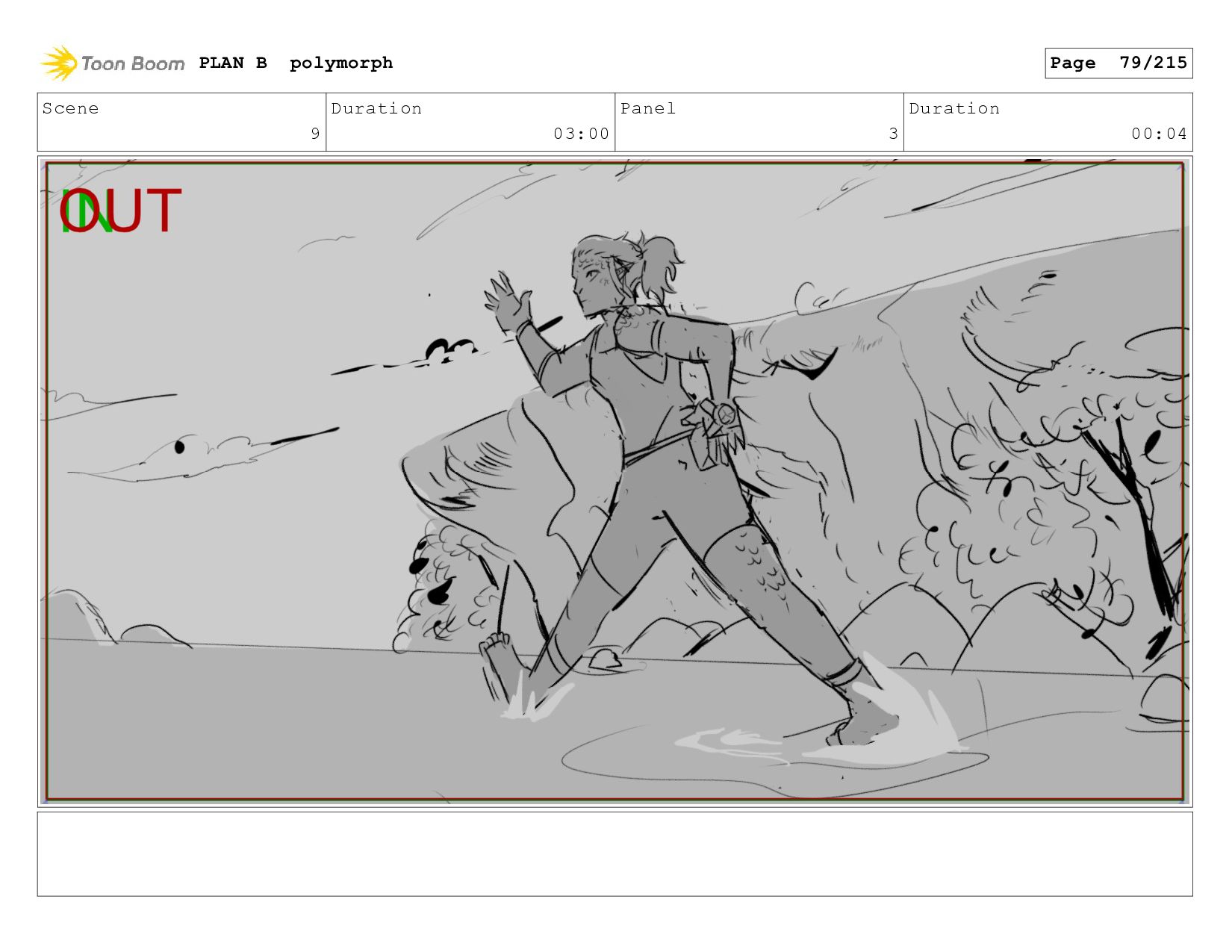Screen dimensions: 1232x952
Task: Click the 'Panel' header label
Action: pos(648,108)
